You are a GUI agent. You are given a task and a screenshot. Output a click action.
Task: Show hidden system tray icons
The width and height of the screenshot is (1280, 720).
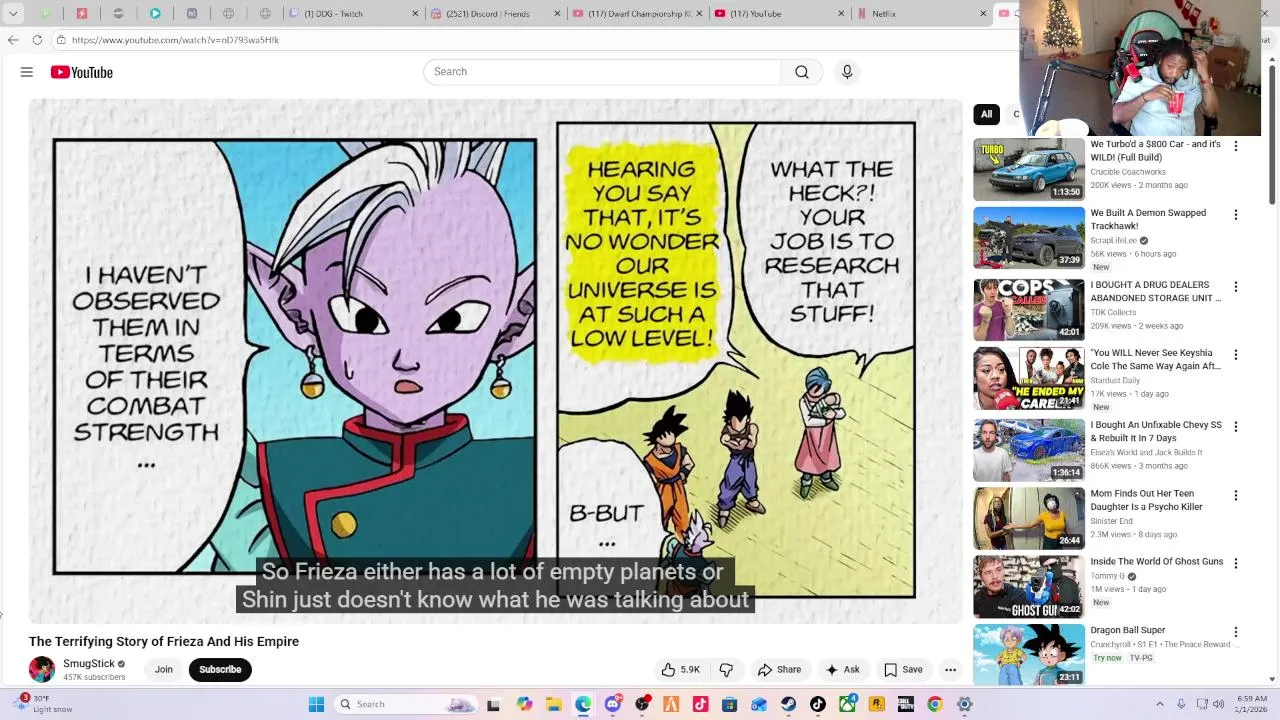[x=1160, y=704]
